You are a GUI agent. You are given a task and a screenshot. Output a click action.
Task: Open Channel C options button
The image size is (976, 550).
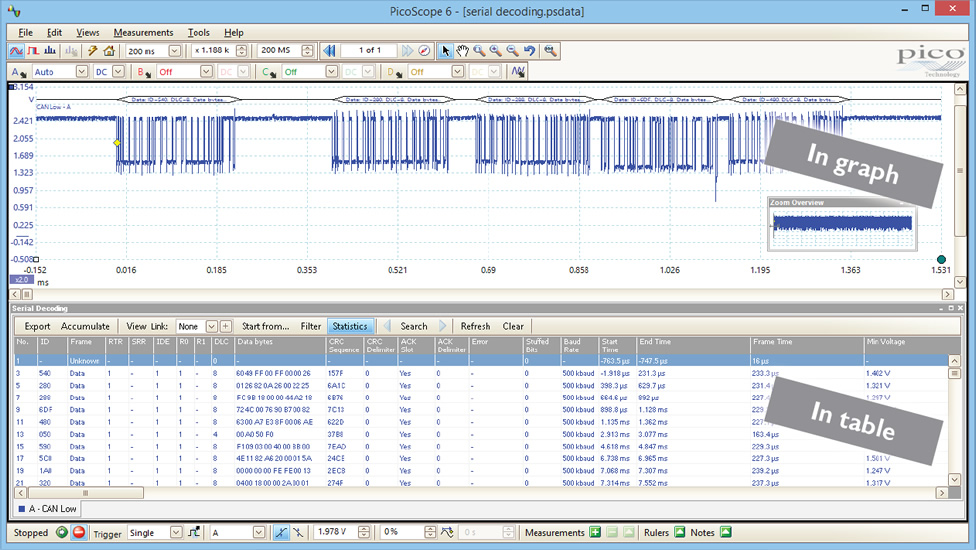(x=269, y=72)
